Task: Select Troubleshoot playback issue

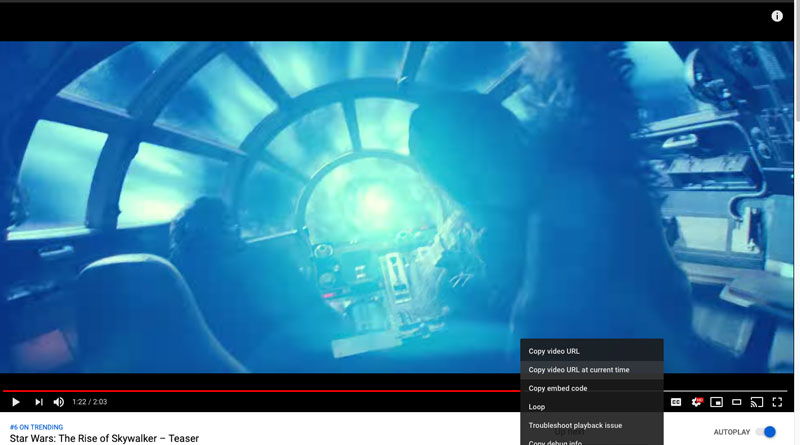Action: tap(592, 425)
